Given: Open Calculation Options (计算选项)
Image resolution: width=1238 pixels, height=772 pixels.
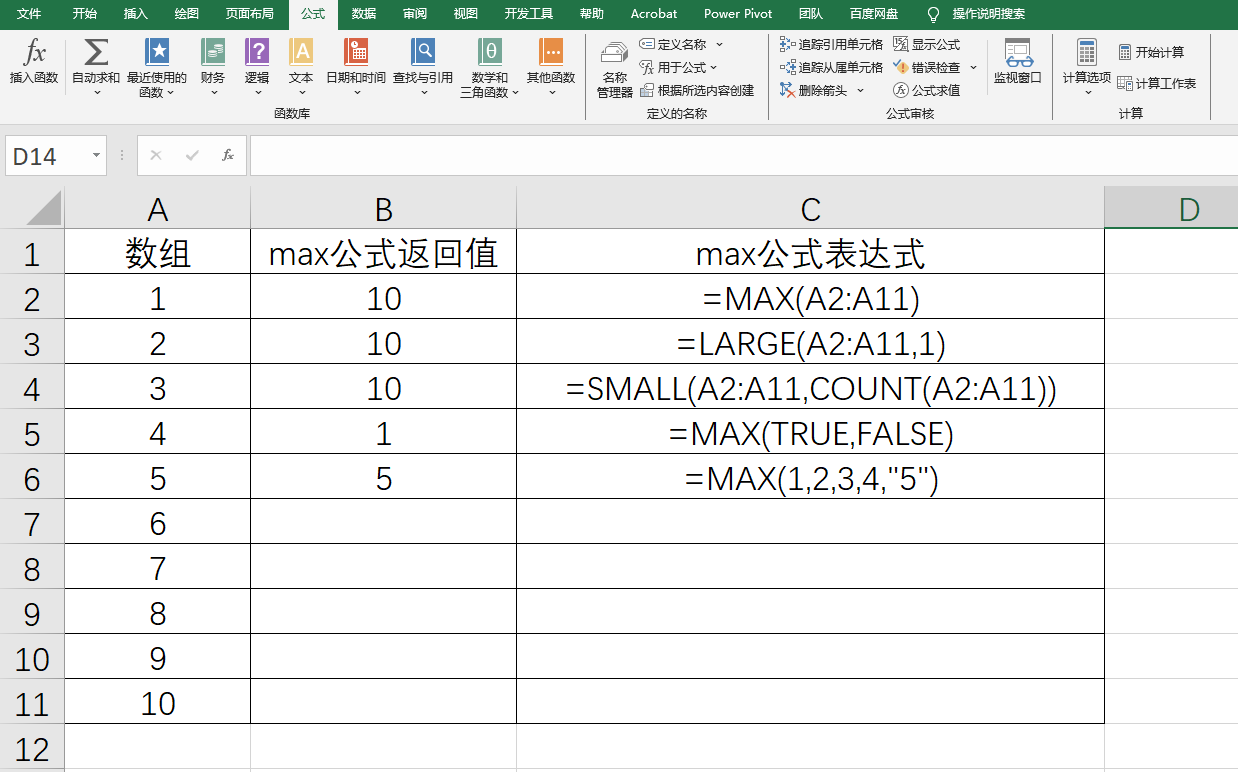Looking at the screenshot, I should [x=1086, y=68].
